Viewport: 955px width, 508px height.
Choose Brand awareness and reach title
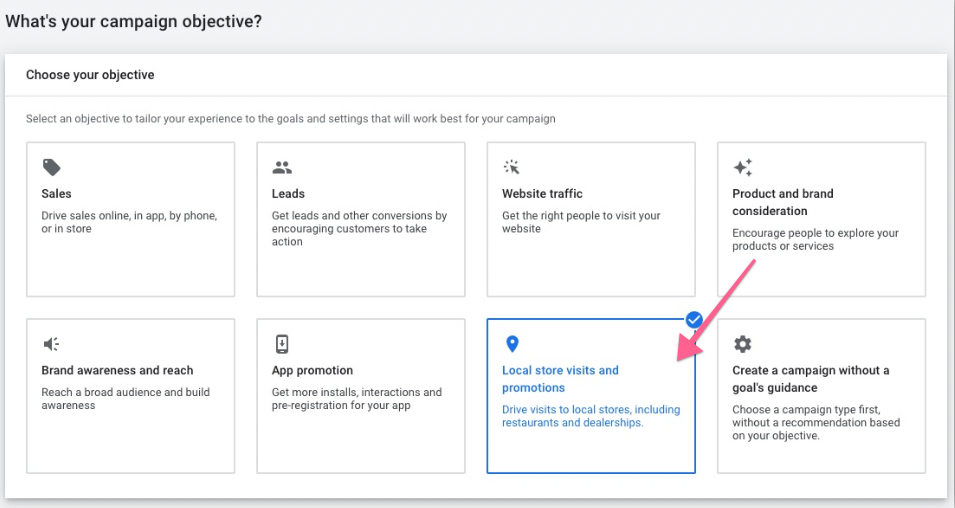coord(117,370)
